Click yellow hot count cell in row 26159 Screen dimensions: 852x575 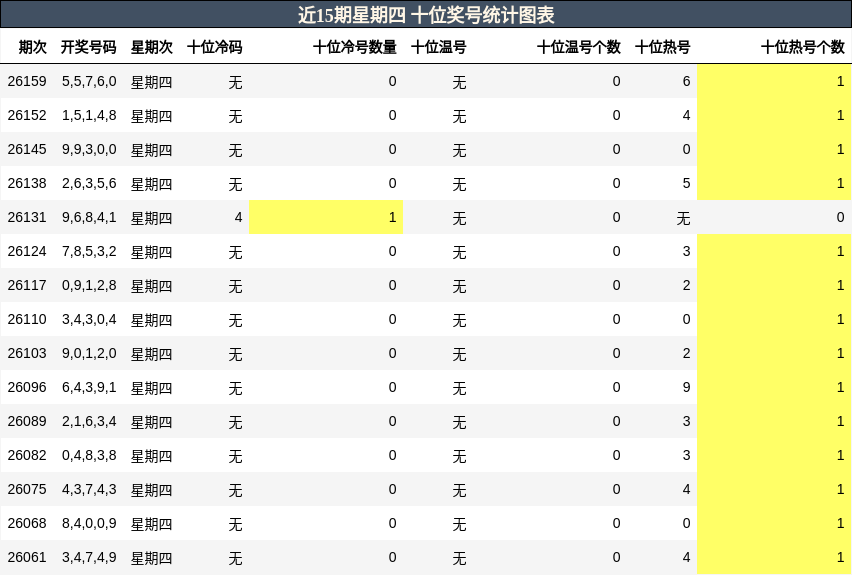click(x=774, y=82)
